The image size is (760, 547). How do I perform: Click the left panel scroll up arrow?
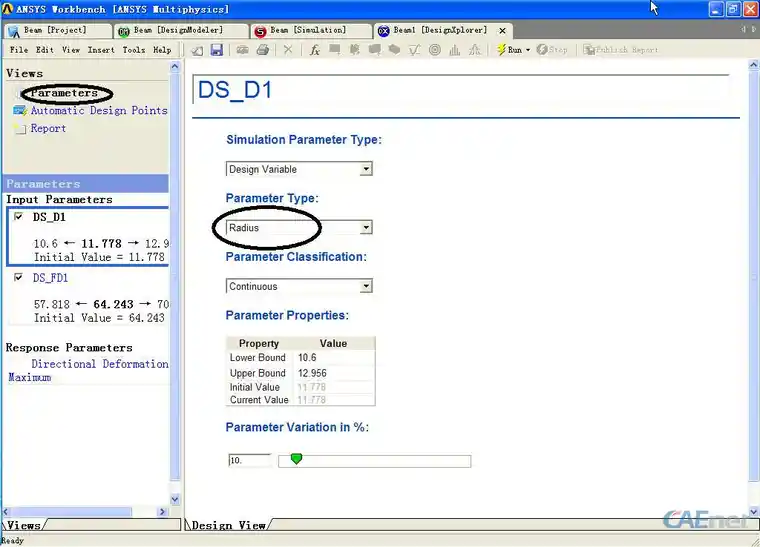175,66
